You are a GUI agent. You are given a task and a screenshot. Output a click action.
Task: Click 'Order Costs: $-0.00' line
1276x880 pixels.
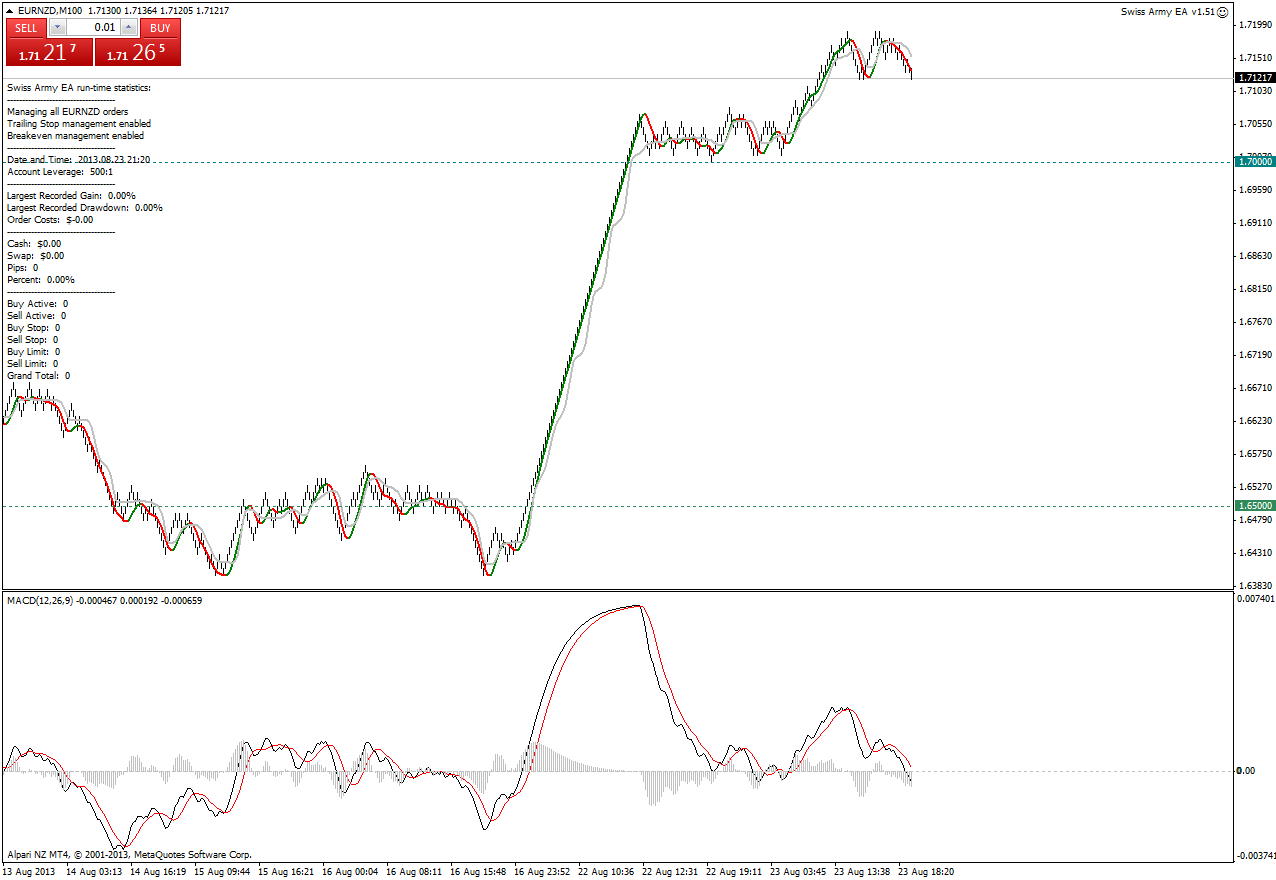point(50,220)
